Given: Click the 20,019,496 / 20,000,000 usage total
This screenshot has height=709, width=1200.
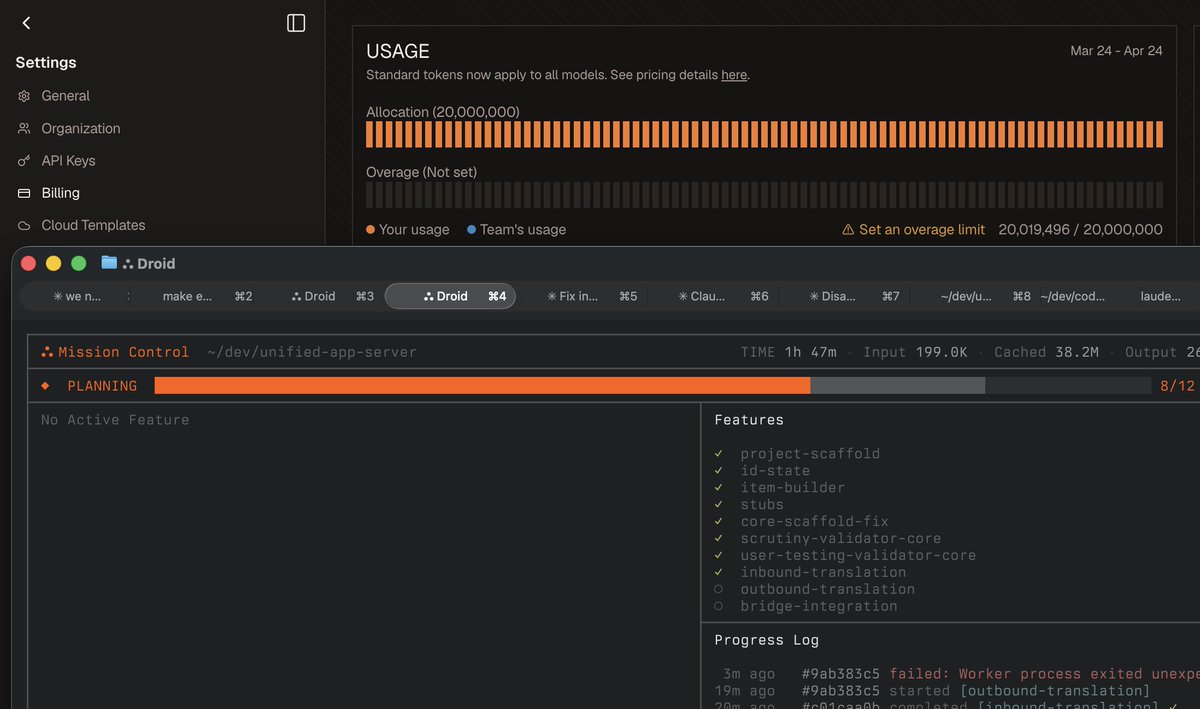Looking at the screenshot, I should tap(1080, 230).
